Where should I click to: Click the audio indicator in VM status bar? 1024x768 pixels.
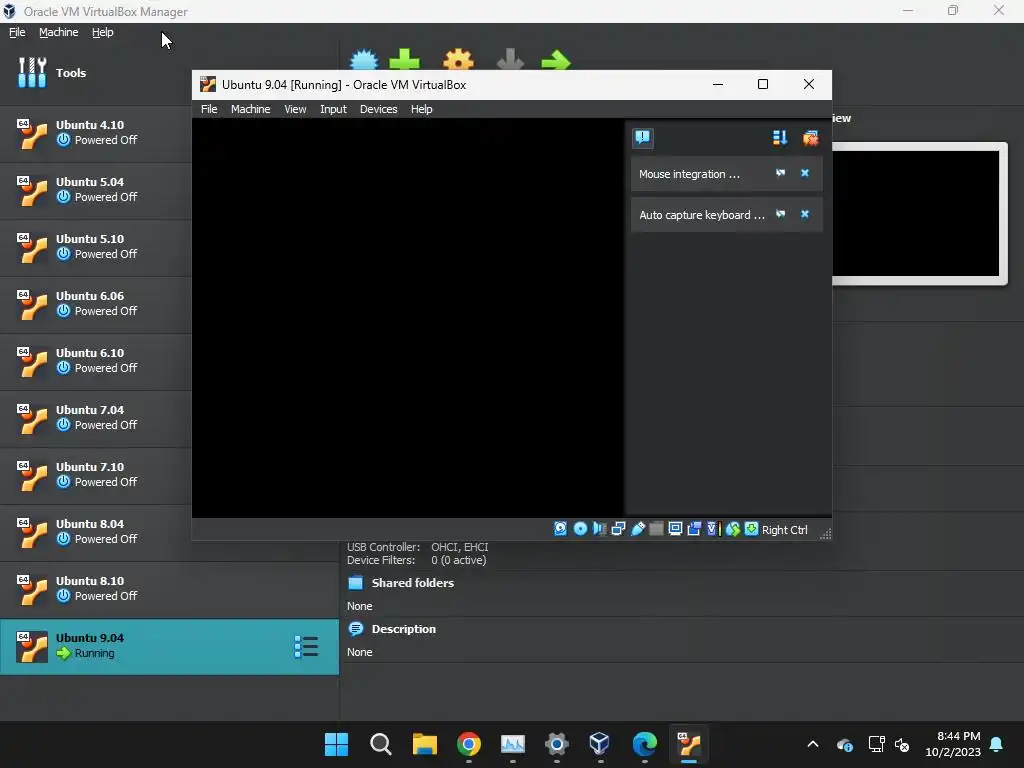pos(599,529)
